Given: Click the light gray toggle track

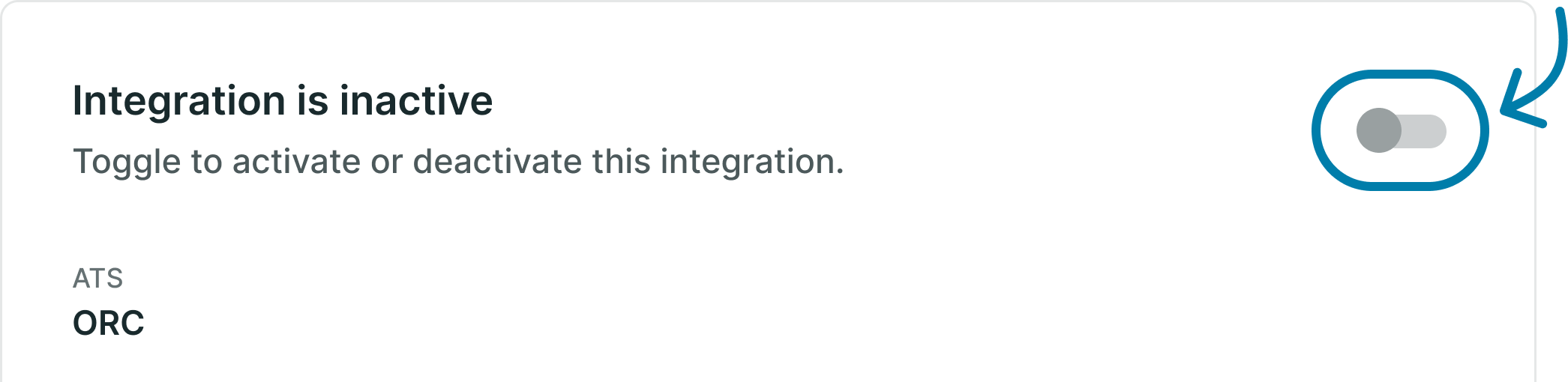Looking at the screenshot, I should click(1423, 131).
